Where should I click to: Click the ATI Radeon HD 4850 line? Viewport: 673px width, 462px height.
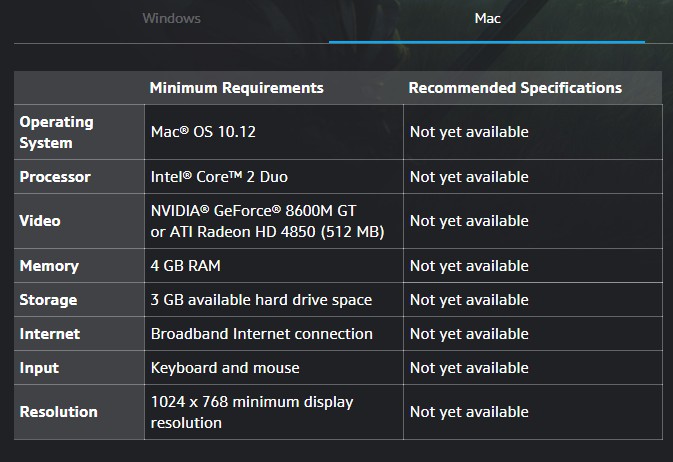(x=267, y=232)
